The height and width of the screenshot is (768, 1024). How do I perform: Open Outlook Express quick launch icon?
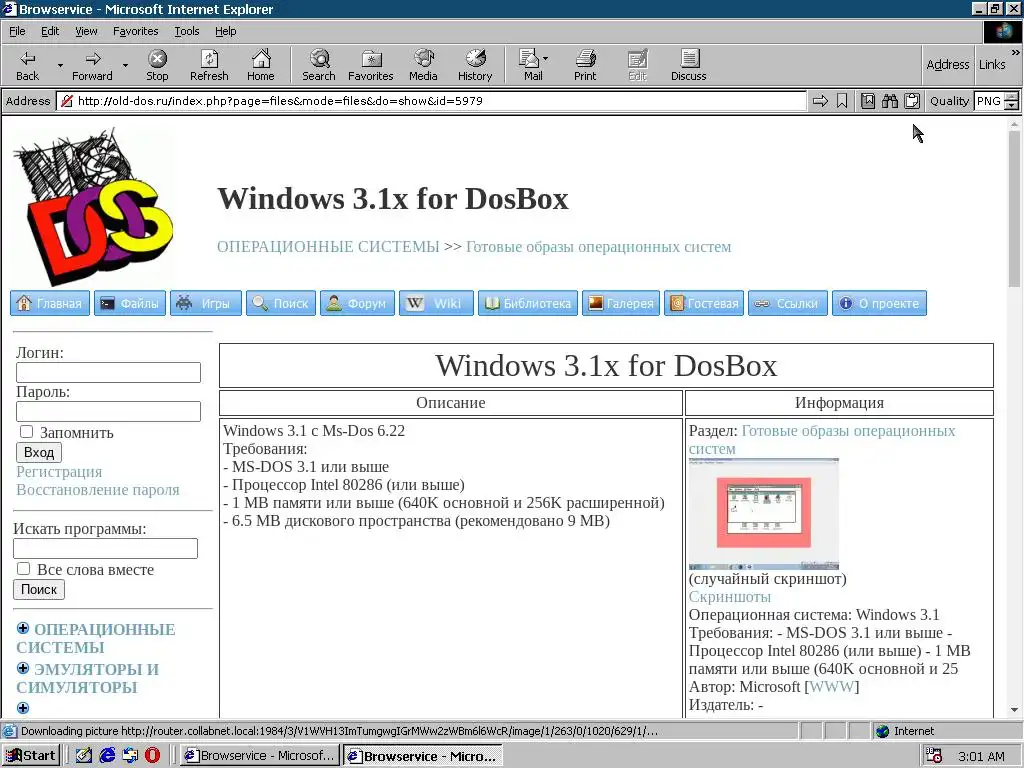click(130, 756)
